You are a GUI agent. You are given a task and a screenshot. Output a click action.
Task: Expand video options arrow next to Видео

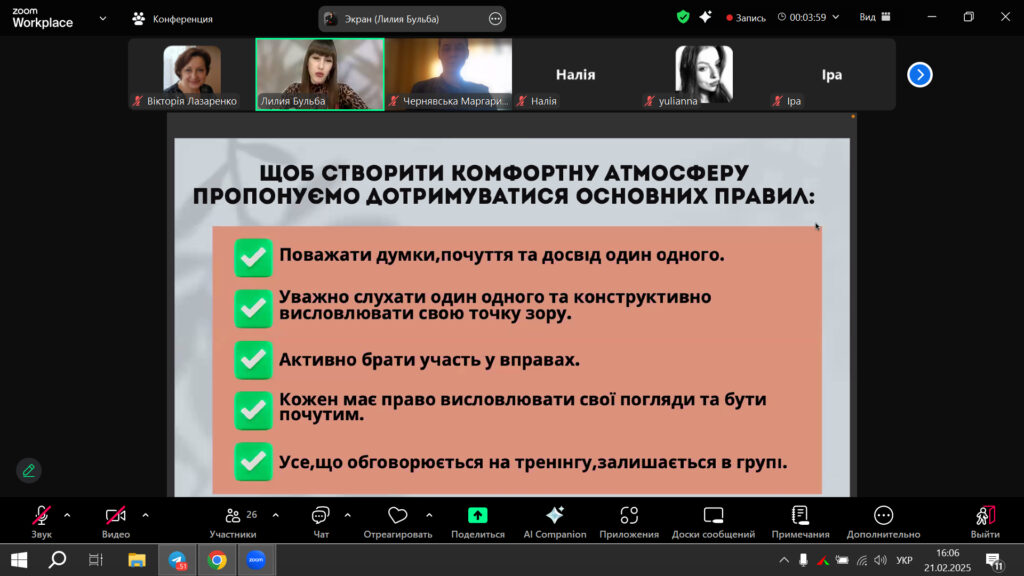(x=146, y=515)
